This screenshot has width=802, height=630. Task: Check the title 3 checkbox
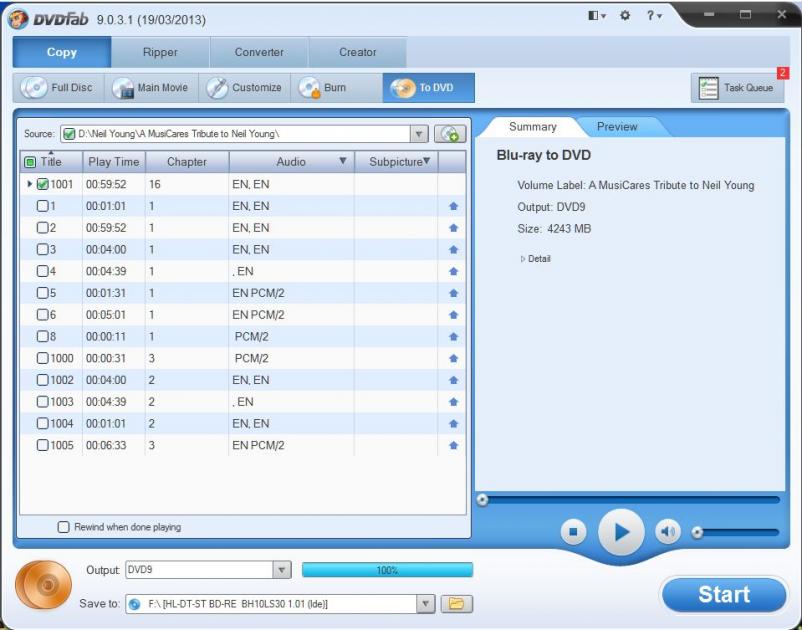[x=42, y=250]
